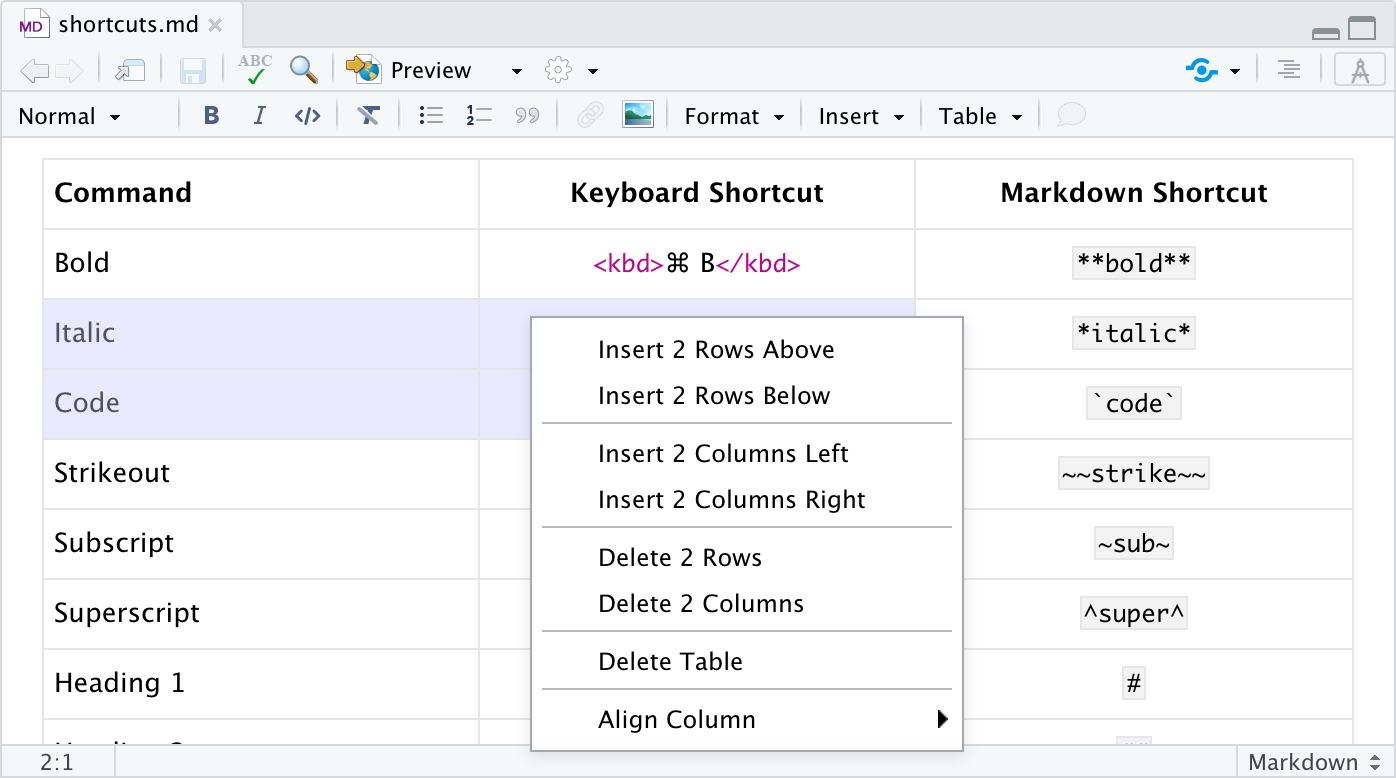This screenshot has height=778, width=1396.
Task: Toggle visual editor mode compass icon
Action: [x=1359, y=70]
